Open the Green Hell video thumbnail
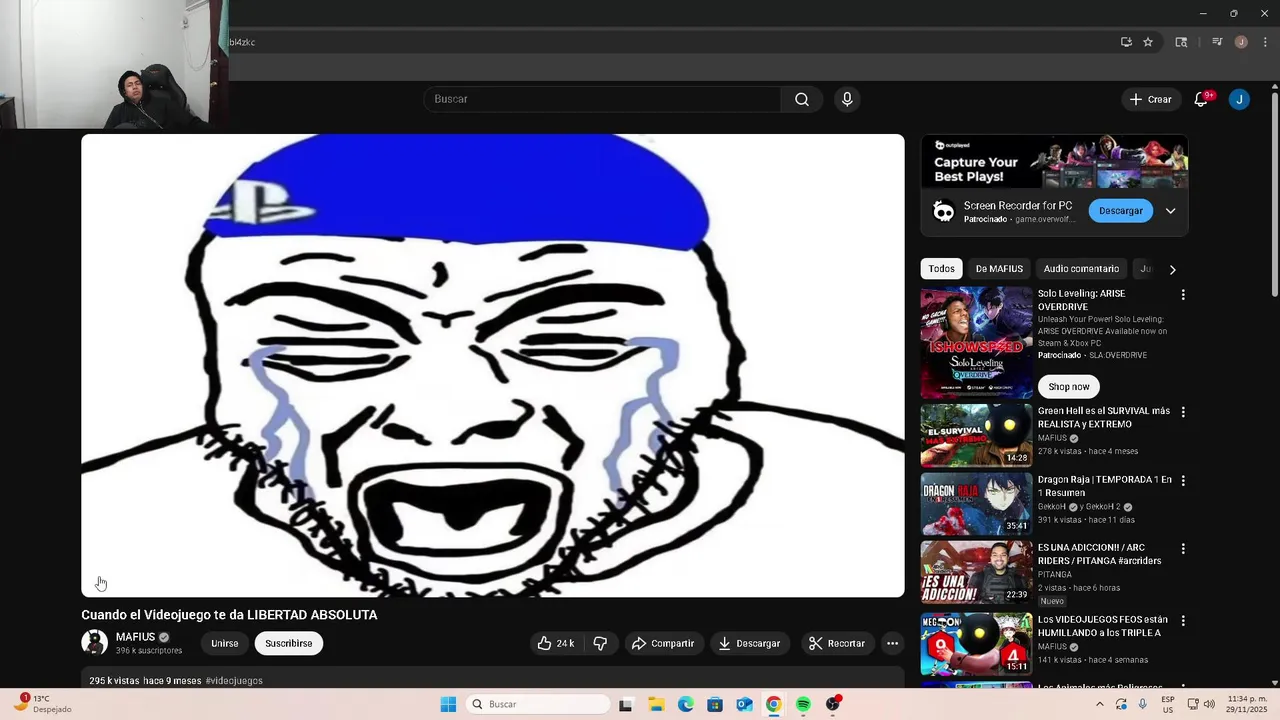The width and height of the screenshot is (1280, 720). pos(976,436)
